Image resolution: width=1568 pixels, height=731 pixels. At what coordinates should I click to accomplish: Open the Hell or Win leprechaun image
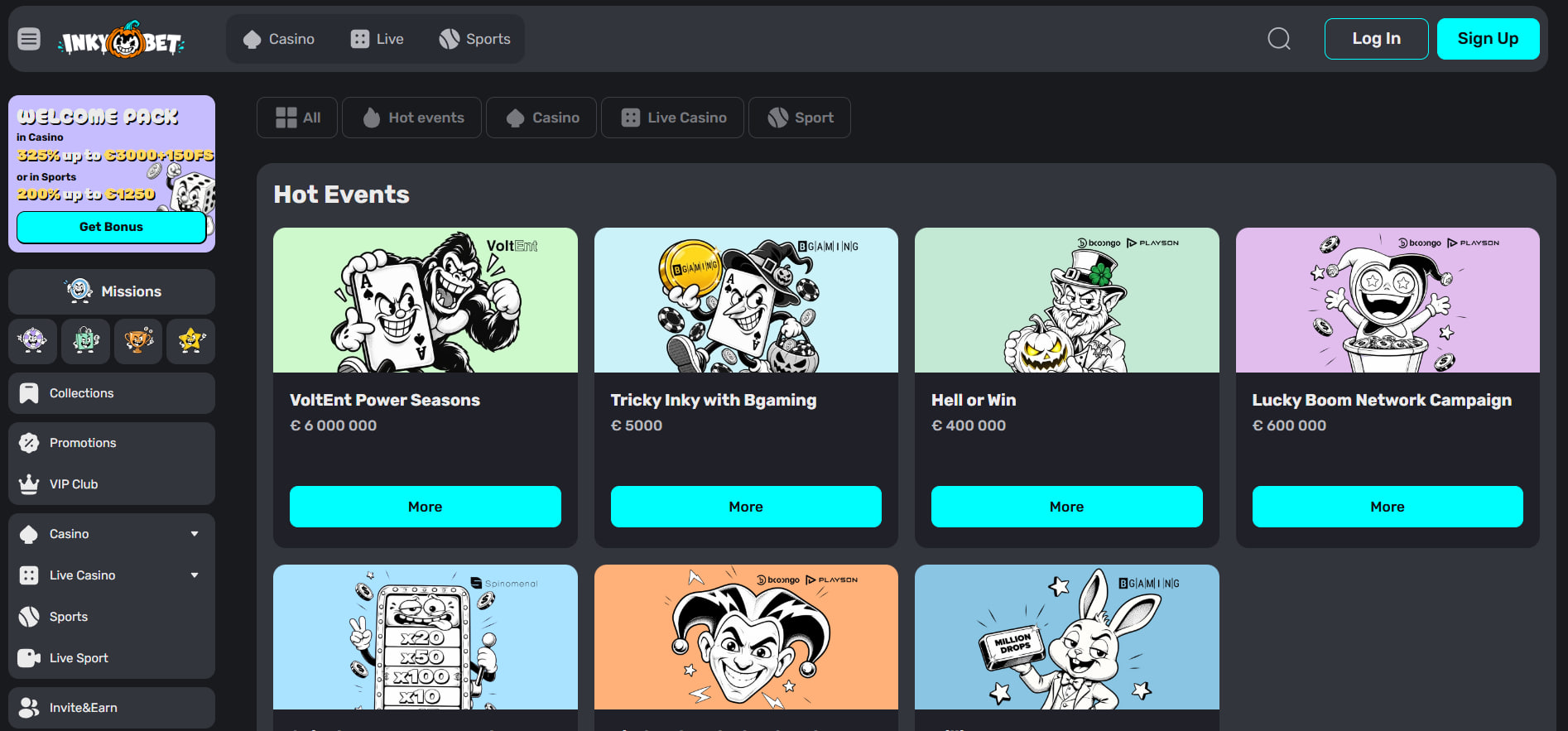click(x=1067, y=301)
